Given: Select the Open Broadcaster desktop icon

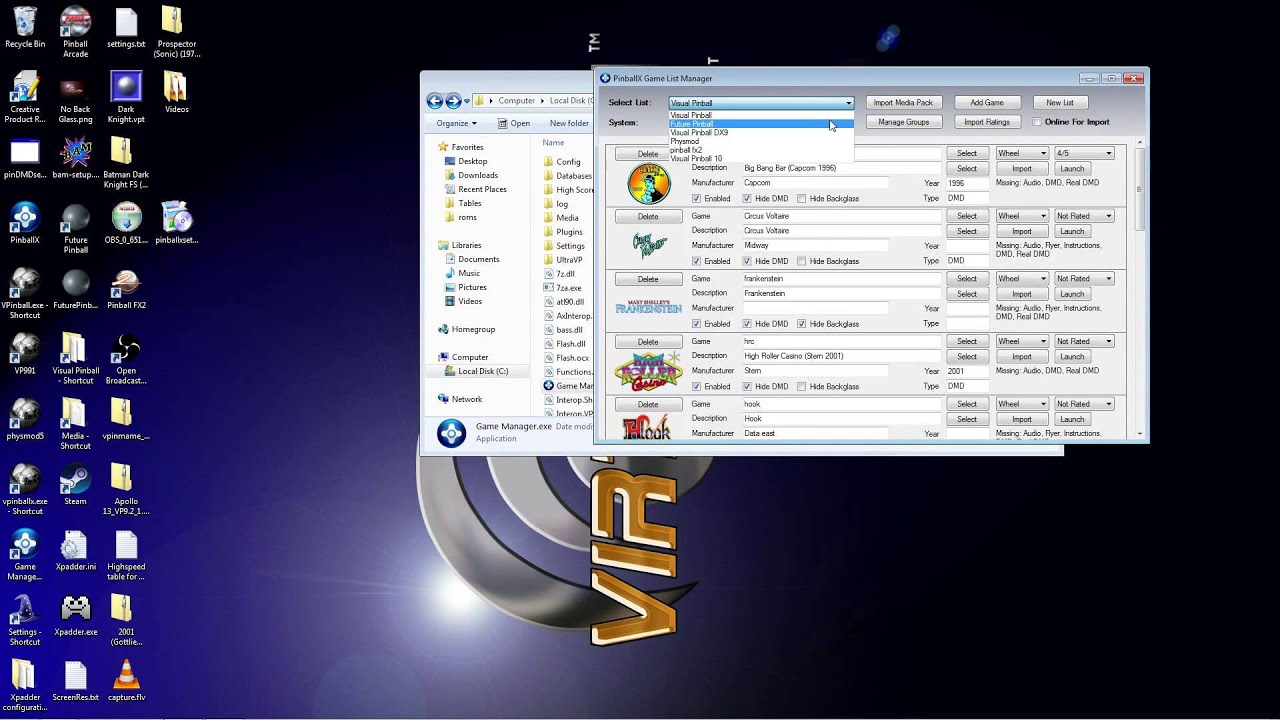Looking at the screenshot, I should point(126,359).
